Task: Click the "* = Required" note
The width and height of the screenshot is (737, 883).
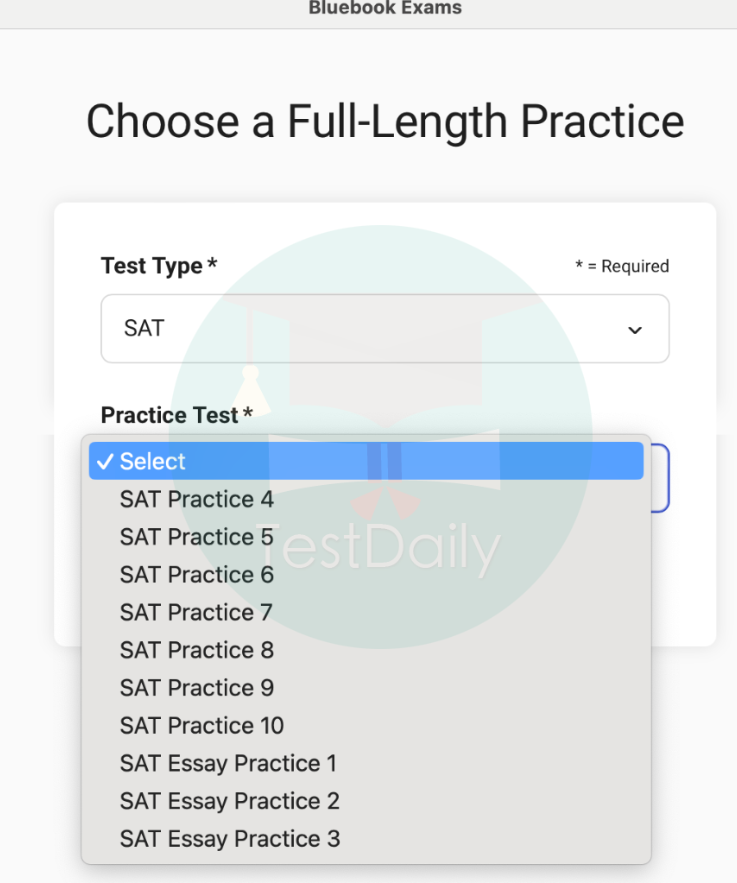Action: 622,266
